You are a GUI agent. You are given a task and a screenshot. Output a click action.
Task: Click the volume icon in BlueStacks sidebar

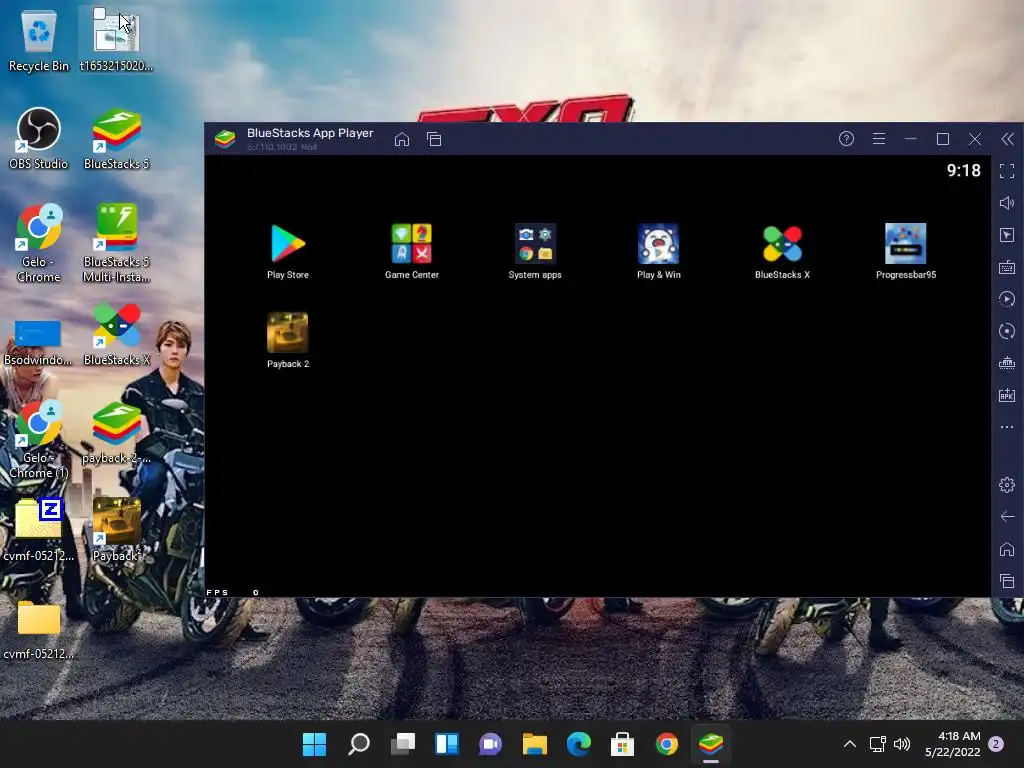1007,203
